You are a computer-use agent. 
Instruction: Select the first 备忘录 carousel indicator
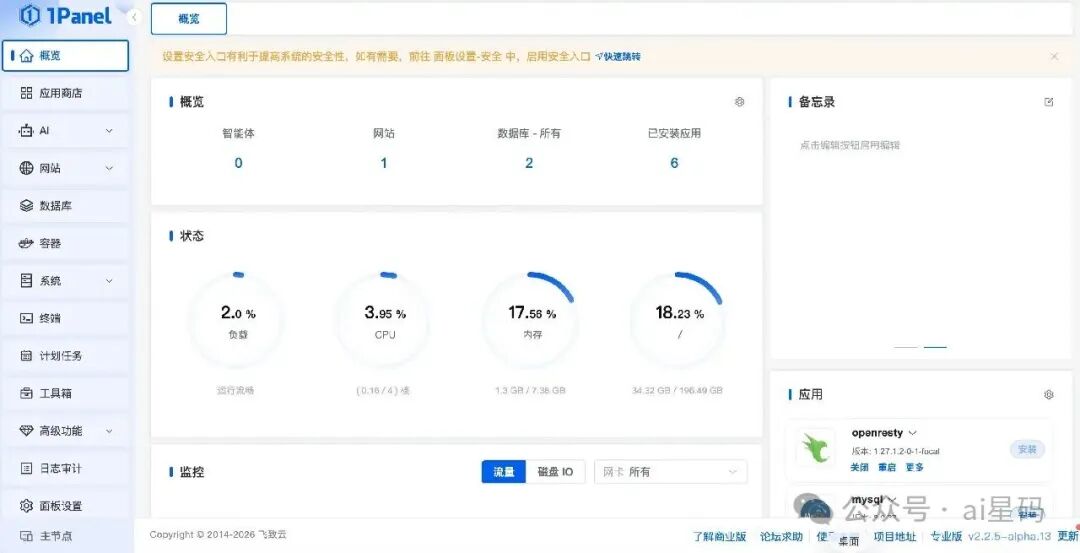click(x=906, y=347)
